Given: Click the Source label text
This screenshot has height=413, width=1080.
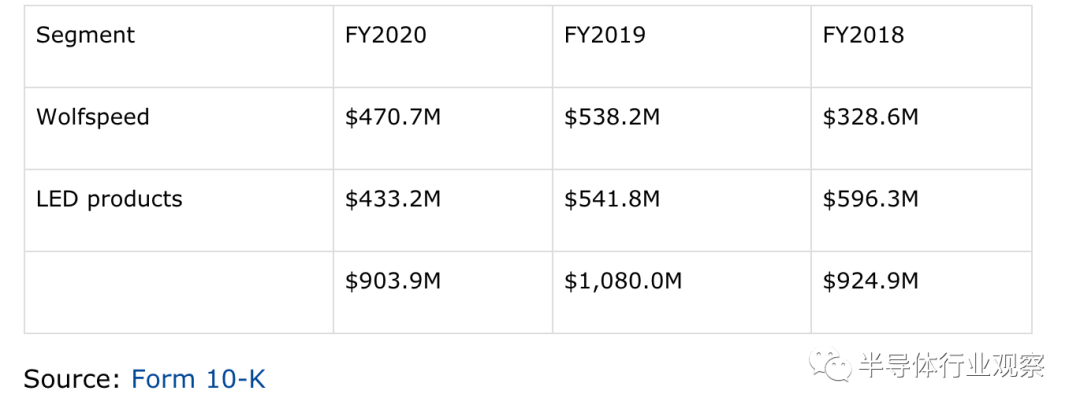Looking at the screenshot, I should (72, 379).
